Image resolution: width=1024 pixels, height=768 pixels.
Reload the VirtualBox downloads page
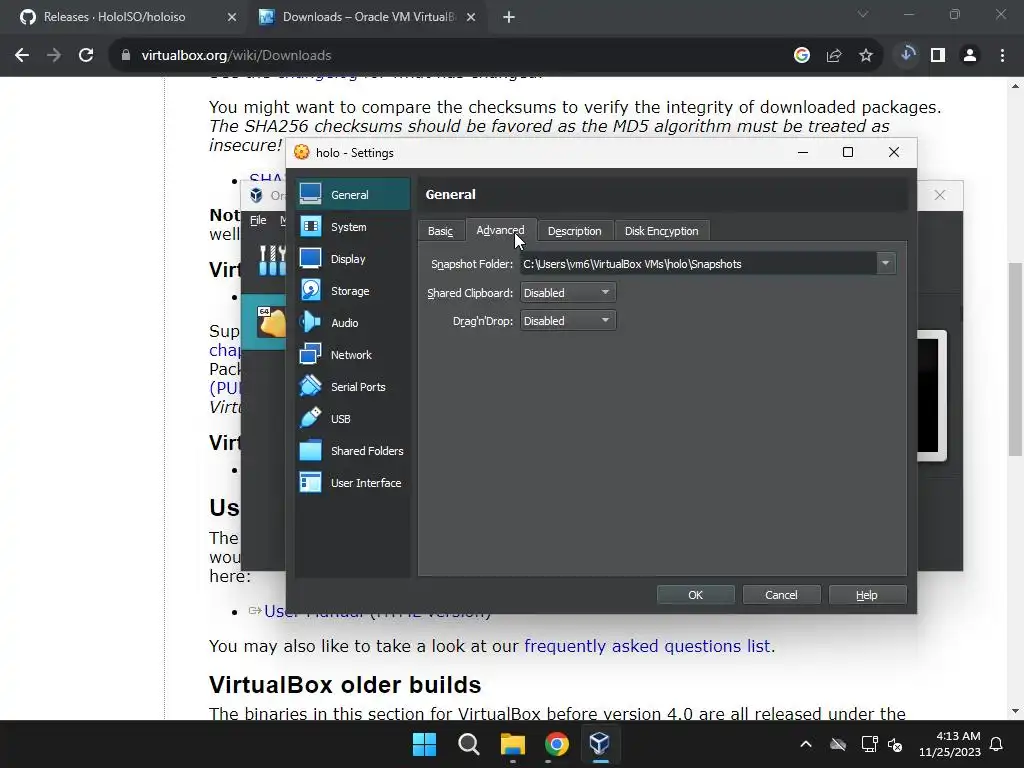(x=86, y=56)
